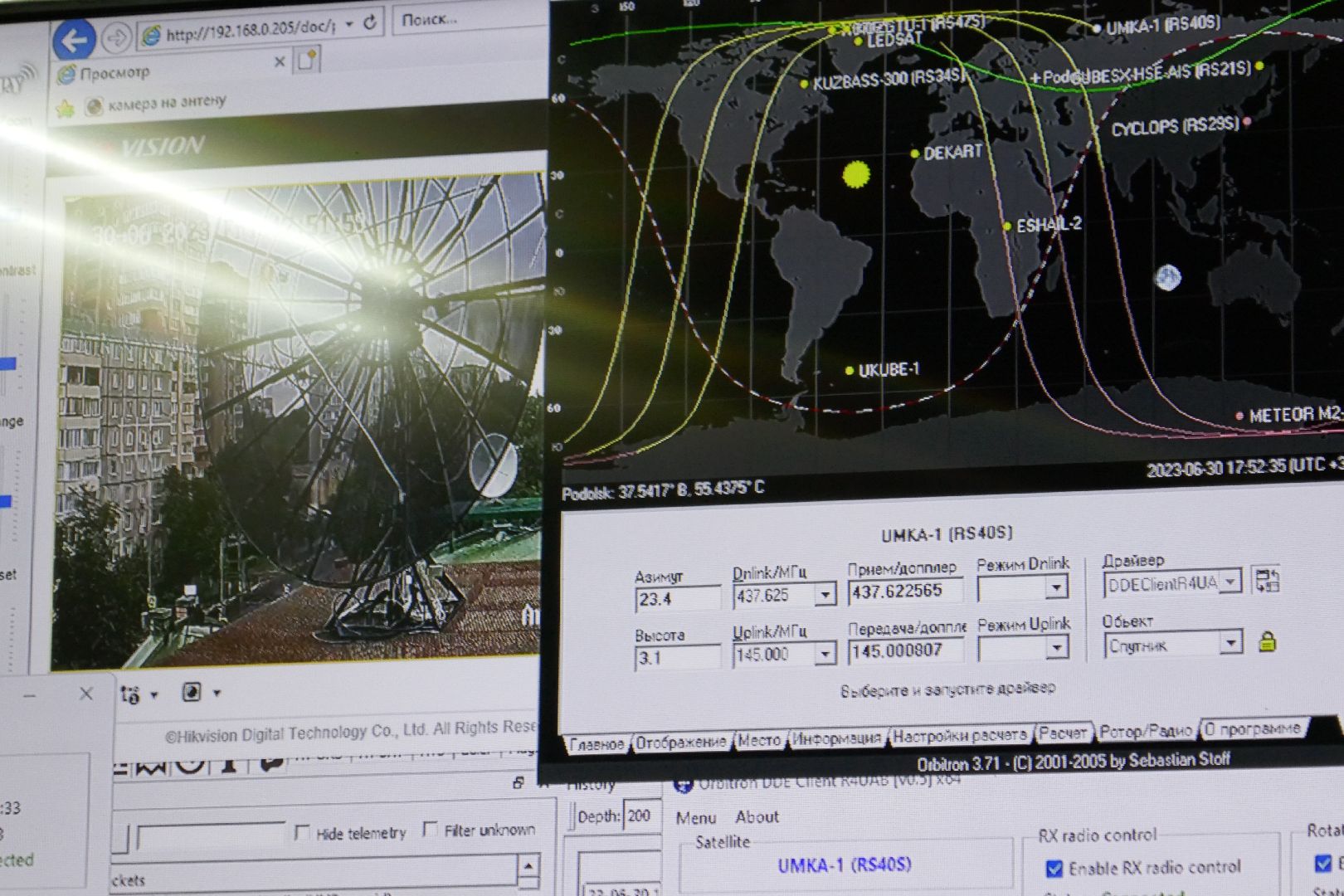The width and height of the screenshot is (1344, 896).
Task: Open Menu in Orbitron DDE Client
Action: (x=695, y=818)
